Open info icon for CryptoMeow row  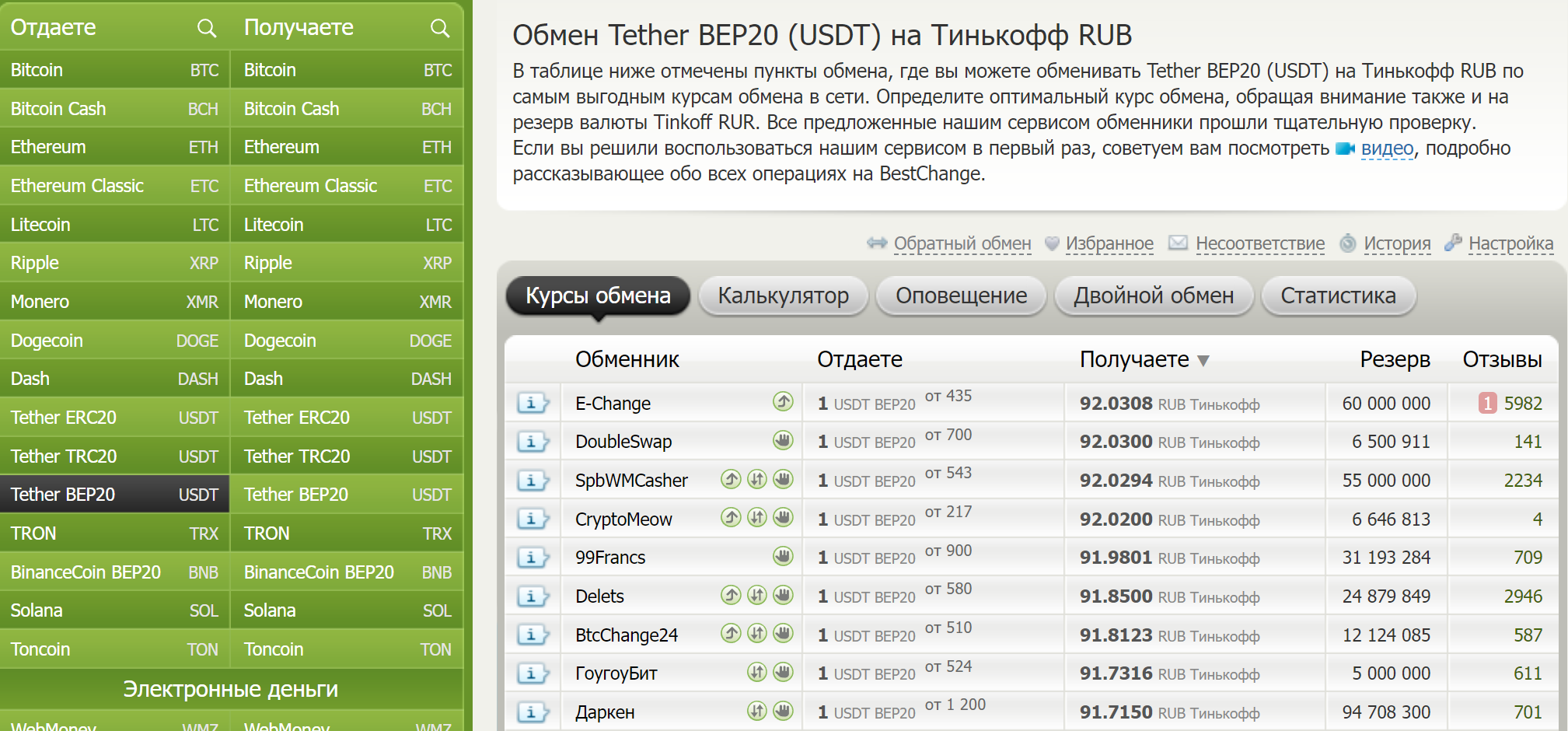point(533,519)
